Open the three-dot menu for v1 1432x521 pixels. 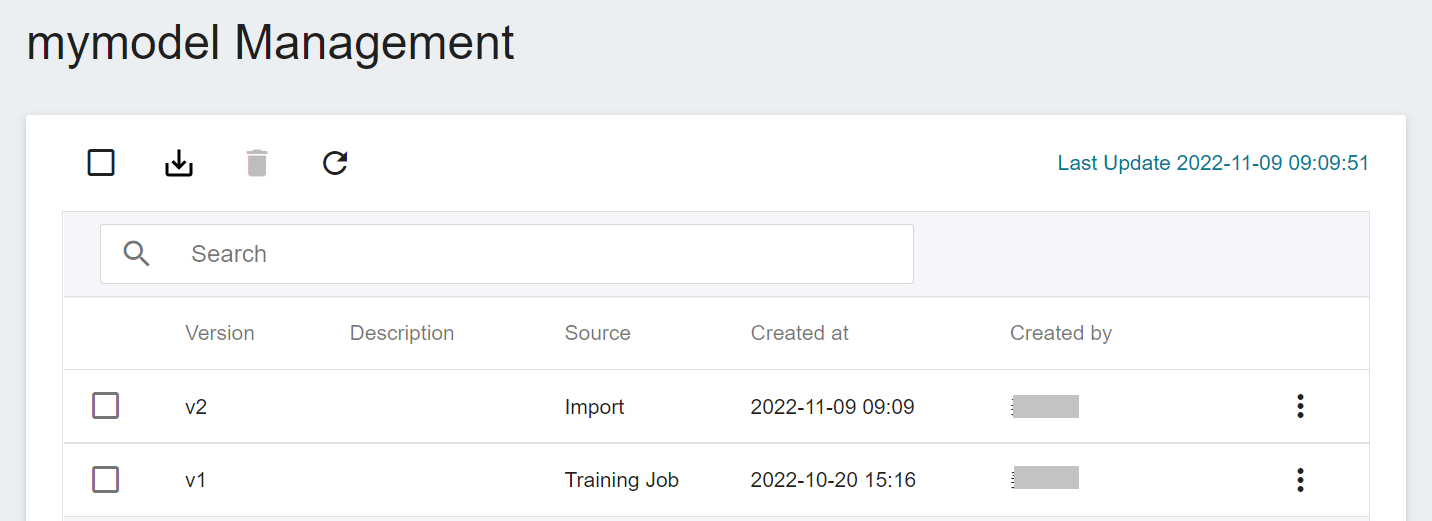click(x=1300, y=480)
